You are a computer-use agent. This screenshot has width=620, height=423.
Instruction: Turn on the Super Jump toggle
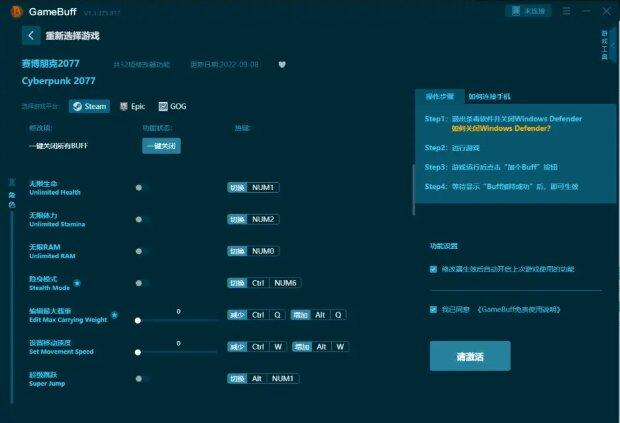139,379
